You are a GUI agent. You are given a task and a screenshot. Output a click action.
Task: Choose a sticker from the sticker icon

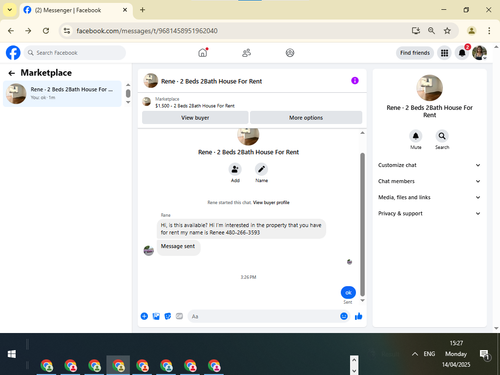(168, 316)
